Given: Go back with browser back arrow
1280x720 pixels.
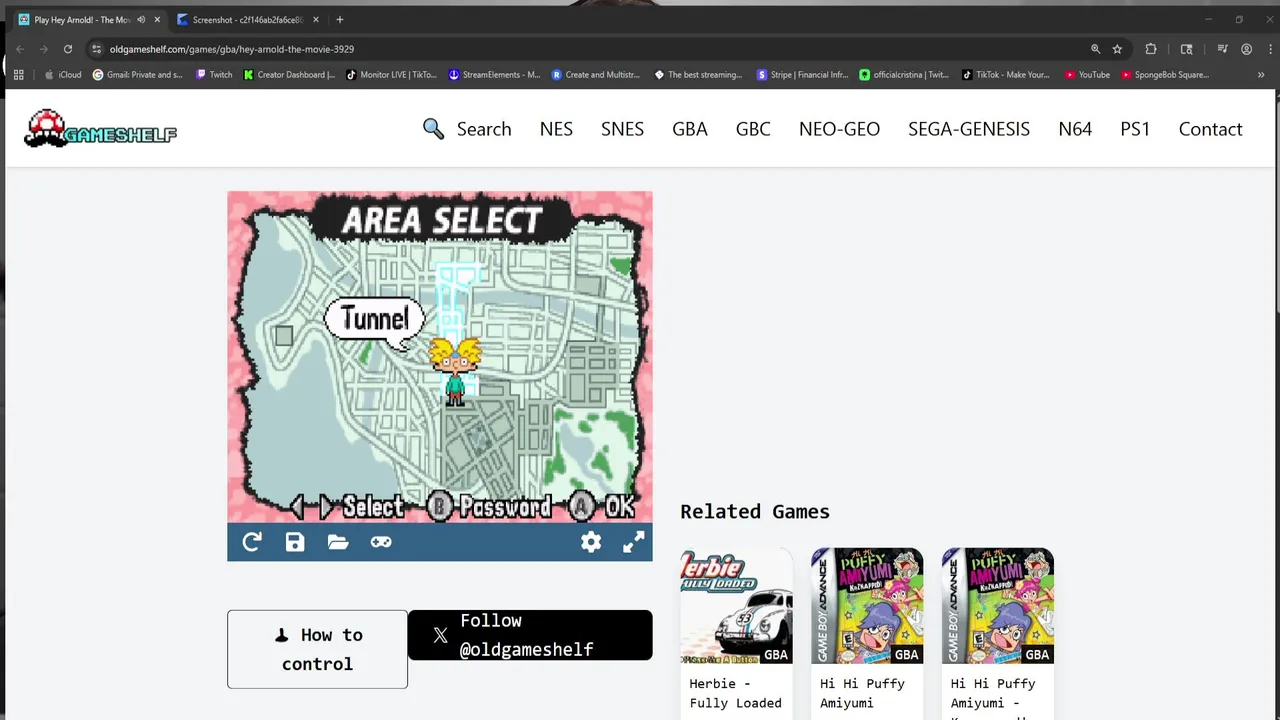Looking at the screenshot, I should click(x=20, y=49).
